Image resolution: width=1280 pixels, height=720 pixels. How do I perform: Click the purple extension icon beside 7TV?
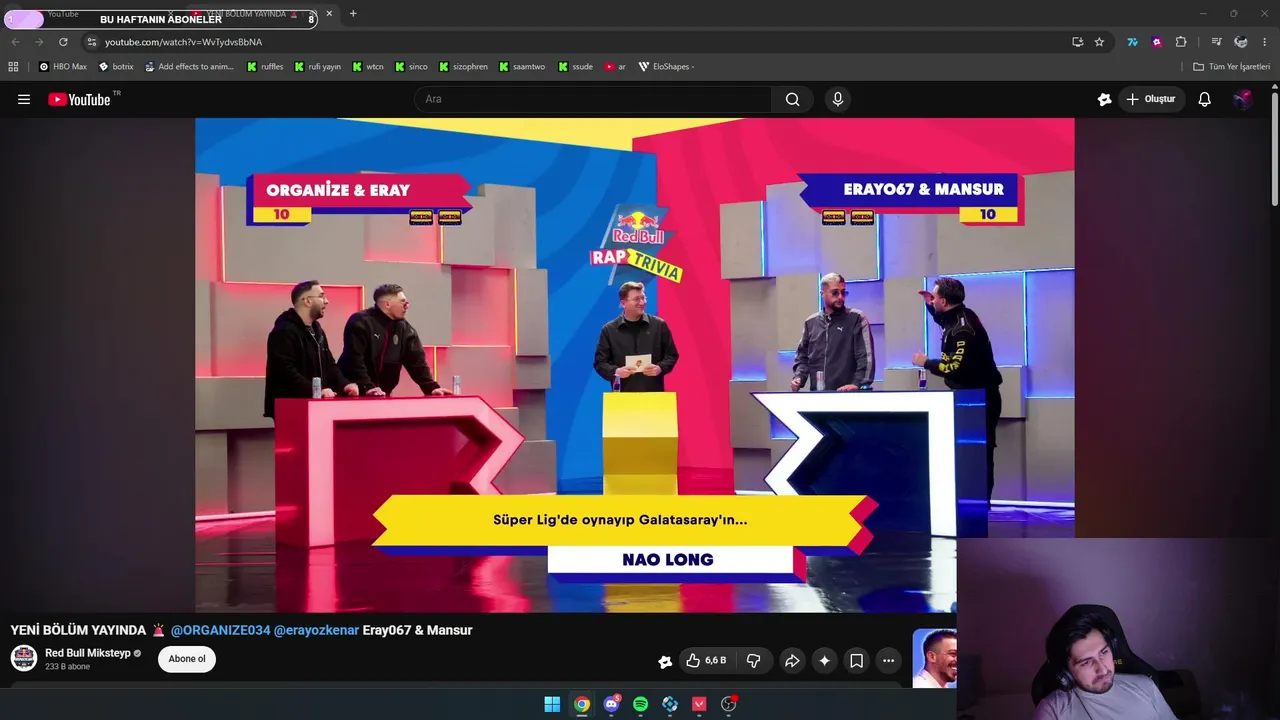pos(1157,42)
